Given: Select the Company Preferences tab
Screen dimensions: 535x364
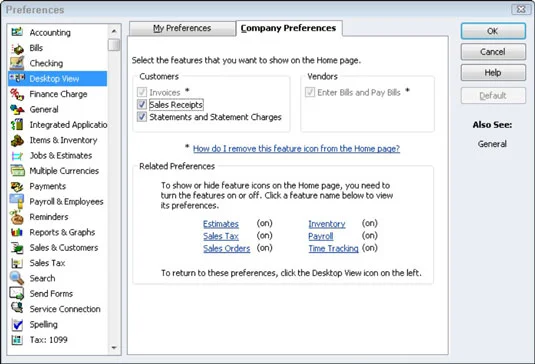Looking at the screenshot, I should coord(289,28).
